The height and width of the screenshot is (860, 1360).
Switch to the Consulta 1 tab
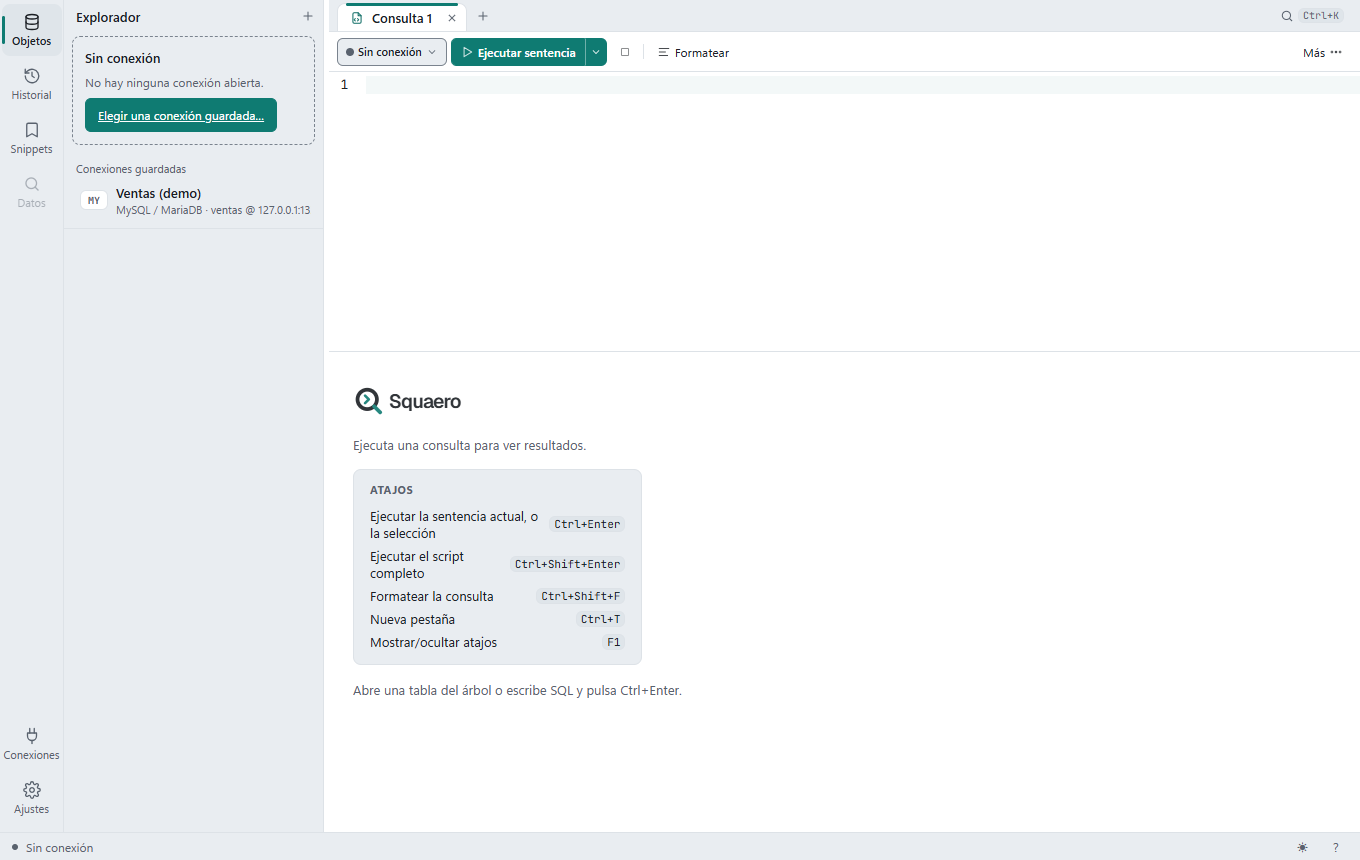click(x=402, y=18)
